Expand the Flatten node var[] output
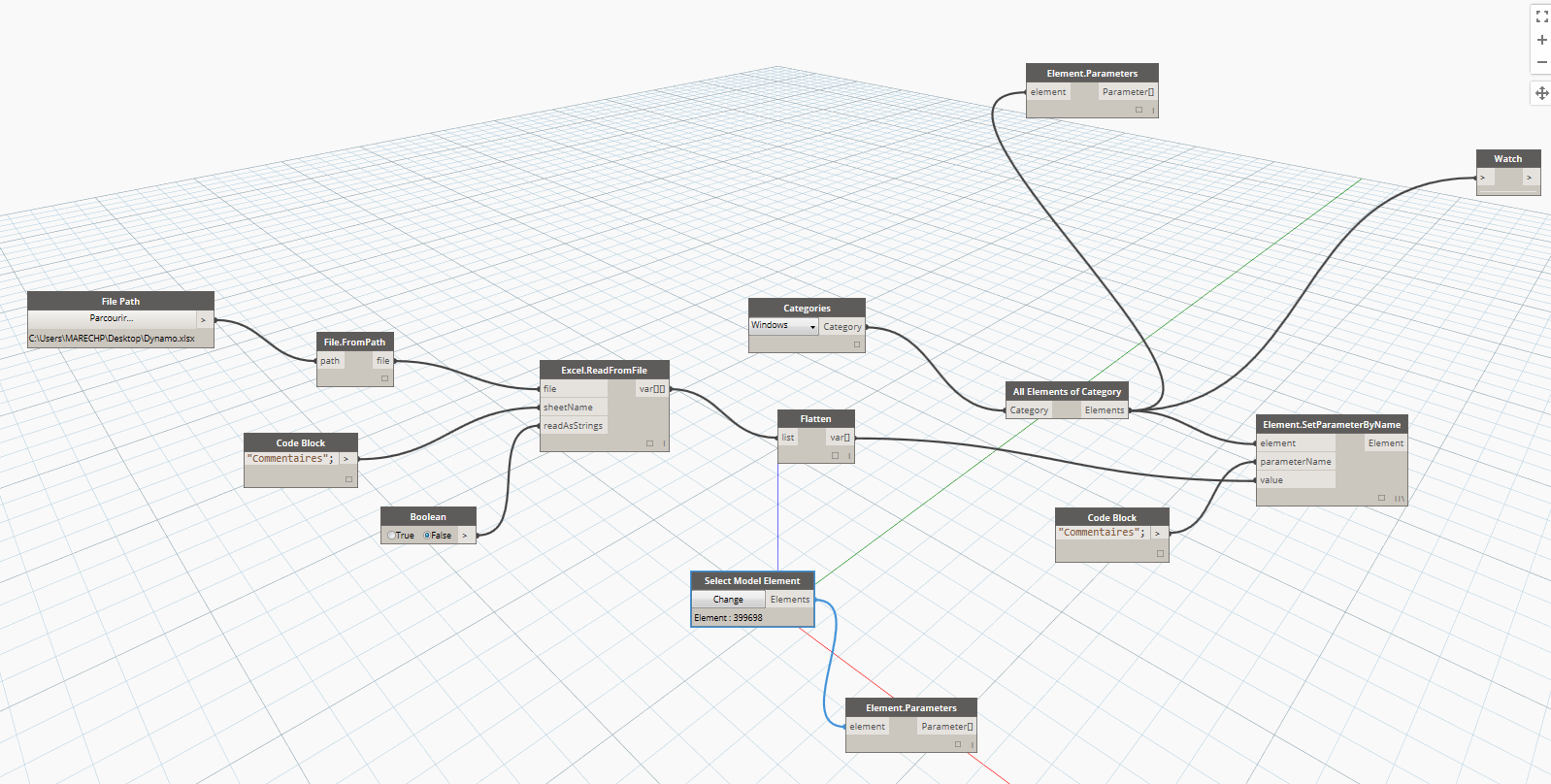 pos(840,438)
